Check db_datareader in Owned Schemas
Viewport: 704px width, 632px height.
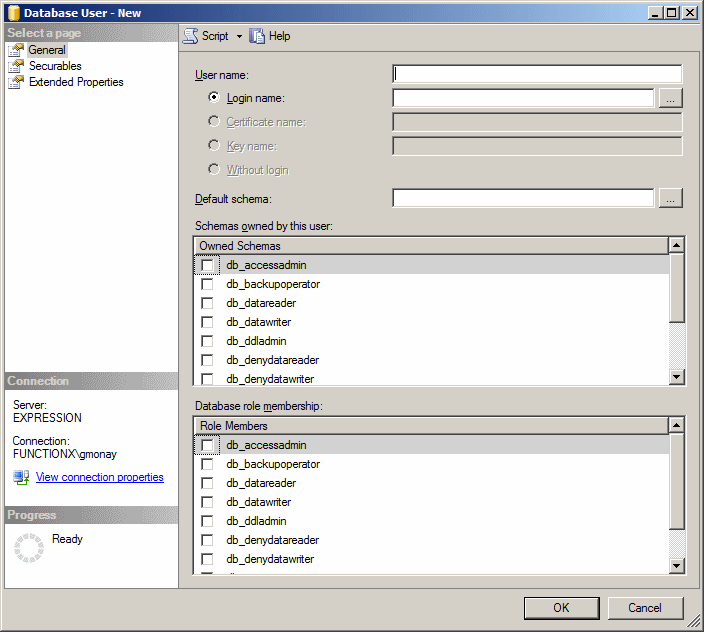[207, 303]
